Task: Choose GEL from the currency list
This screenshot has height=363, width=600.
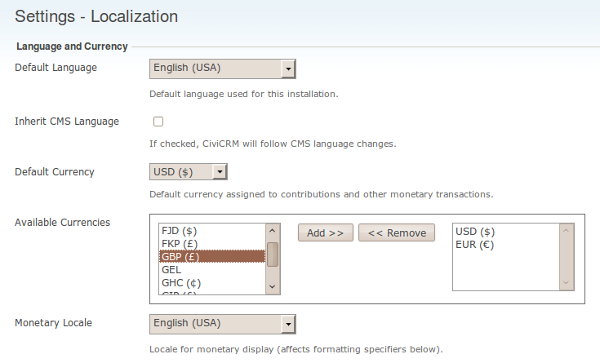Action: point(212,270)
